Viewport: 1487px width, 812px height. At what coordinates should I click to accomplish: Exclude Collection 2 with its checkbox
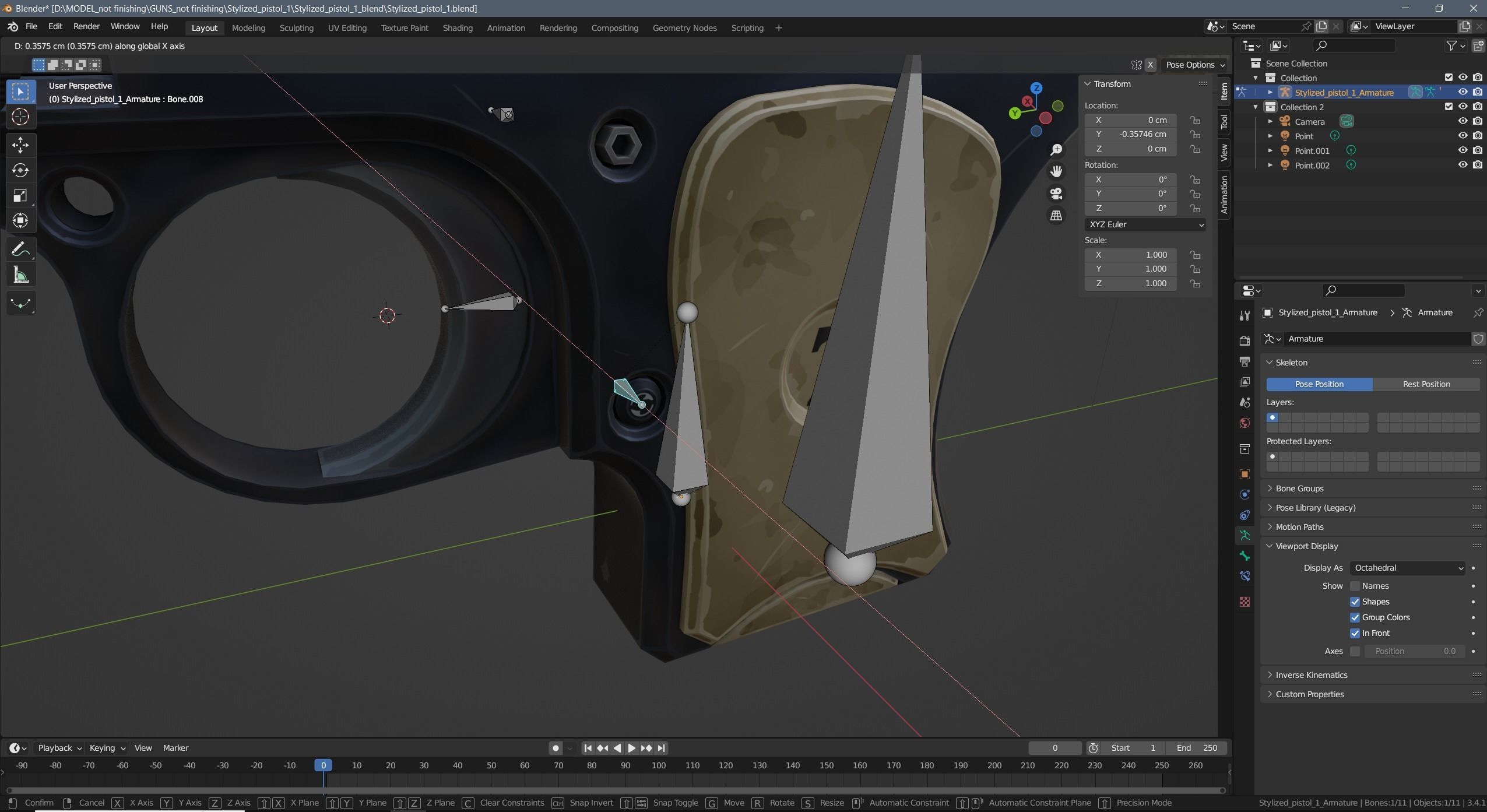pyautogui.click(x=1449, y=107)
